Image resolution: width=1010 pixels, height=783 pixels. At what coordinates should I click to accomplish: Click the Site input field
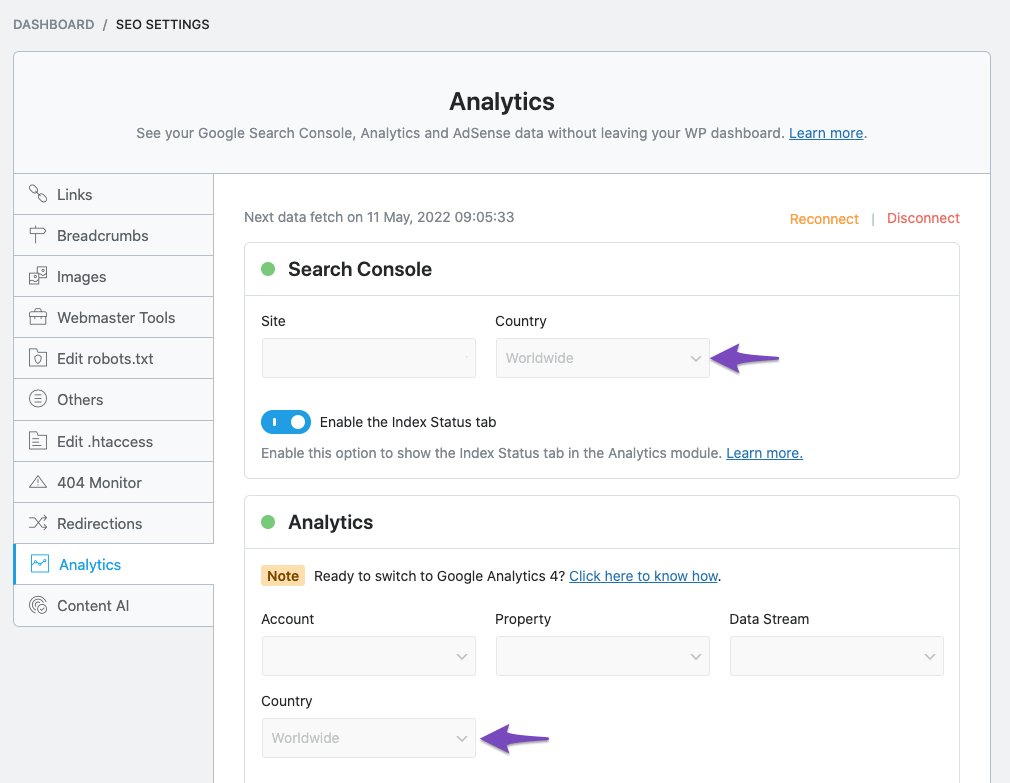368,358
